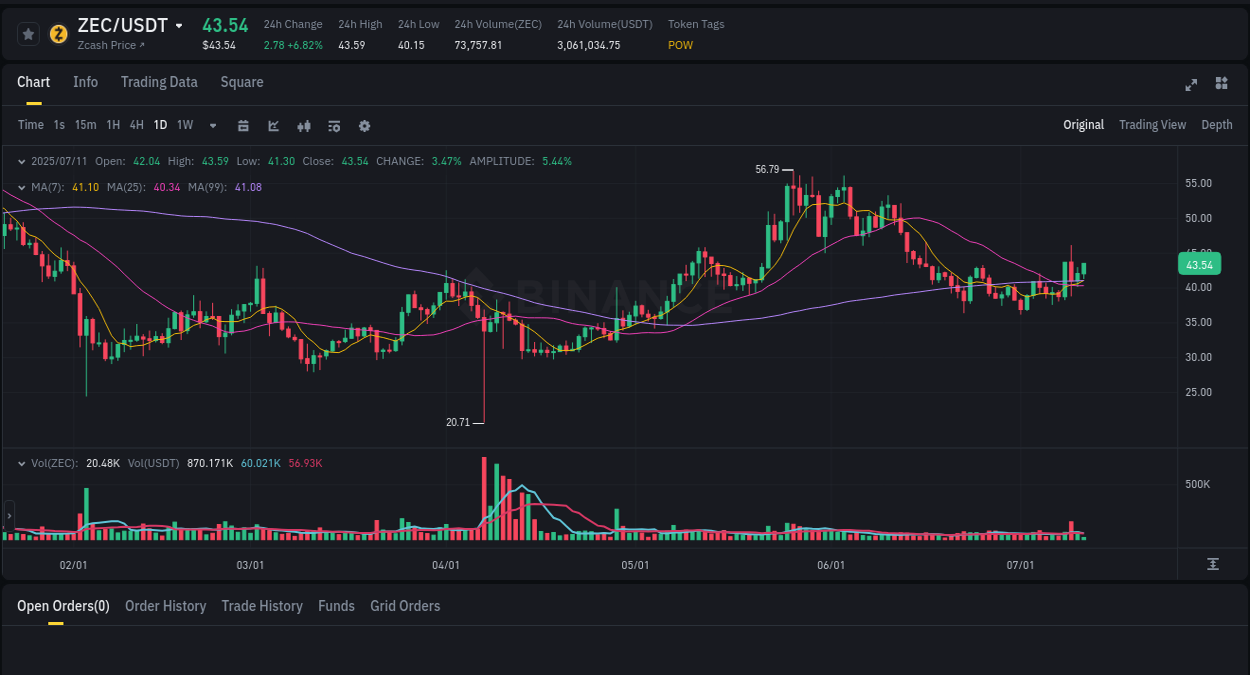Click the ZEC coin logo
The width and height of the screenshot is (1250, 675).
pos(57,34)
